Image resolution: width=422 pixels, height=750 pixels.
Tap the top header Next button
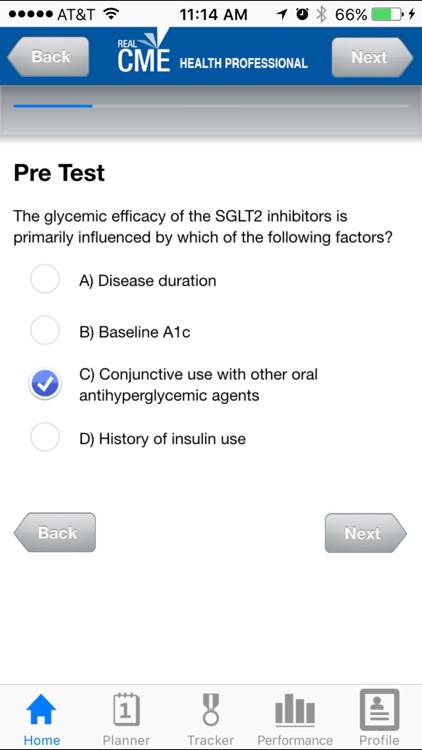372,57
